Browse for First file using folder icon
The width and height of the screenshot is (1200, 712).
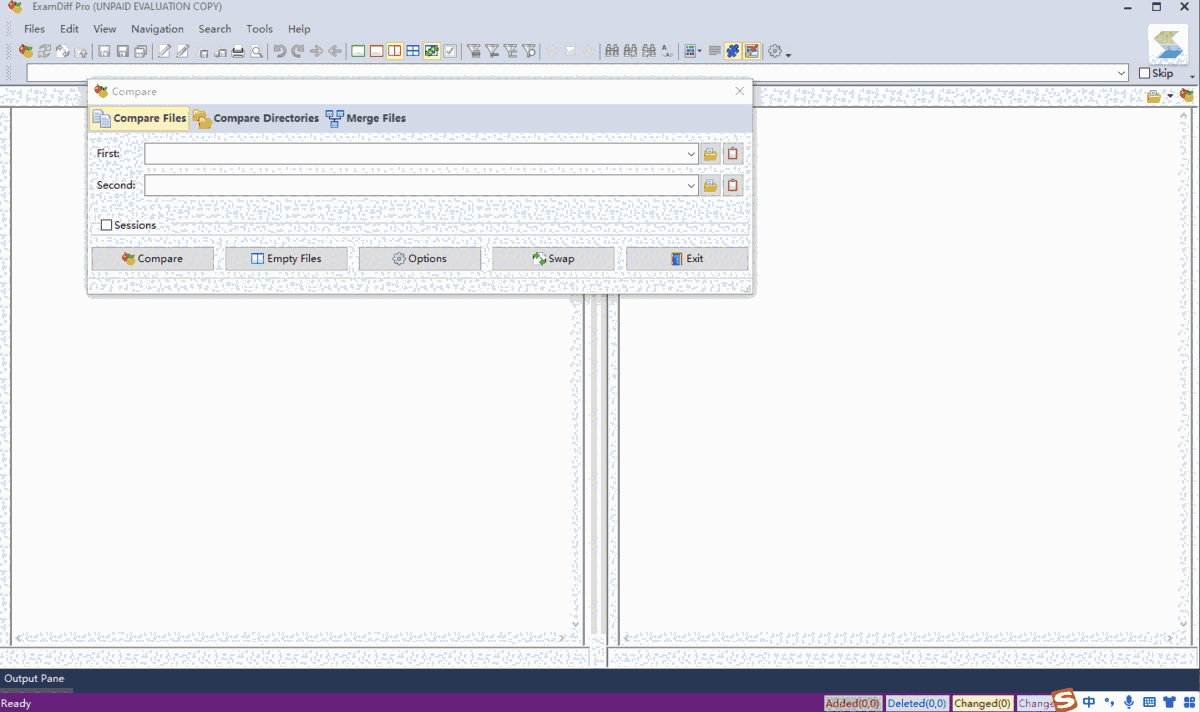711,154
